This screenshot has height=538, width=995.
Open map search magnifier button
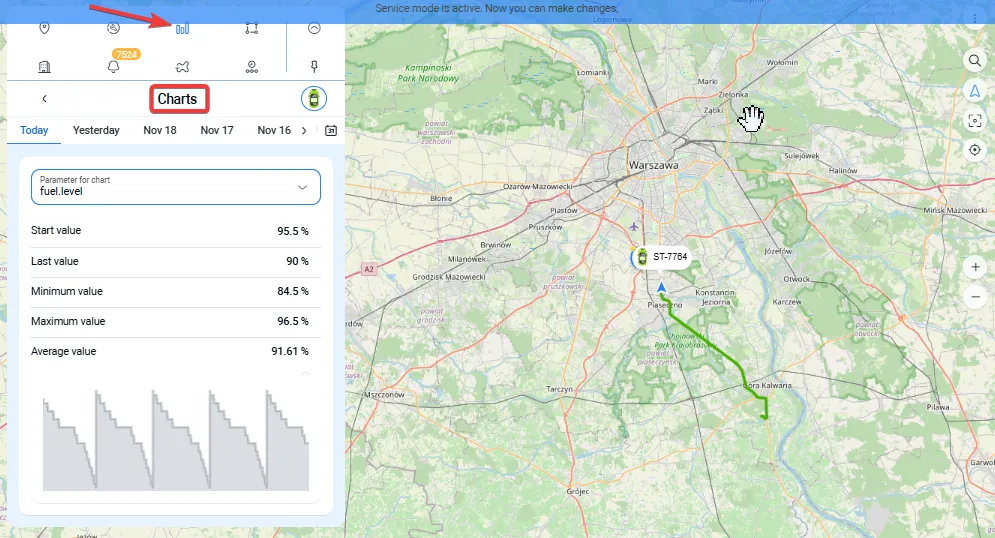coord(975,61)
